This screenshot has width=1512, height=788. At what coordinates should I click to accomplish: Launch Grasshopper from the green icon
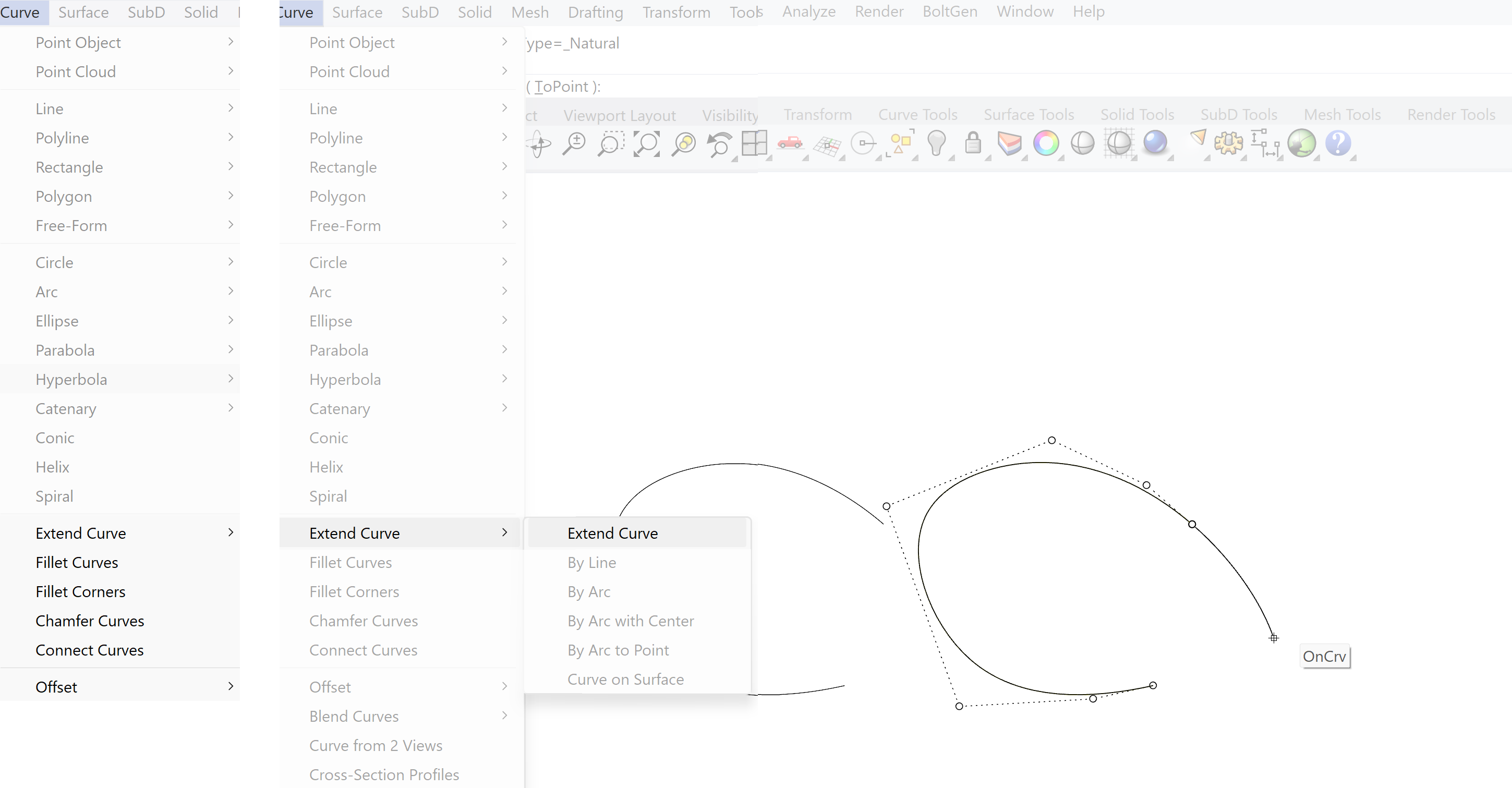pyautogui.click(x=1301, y=144)
